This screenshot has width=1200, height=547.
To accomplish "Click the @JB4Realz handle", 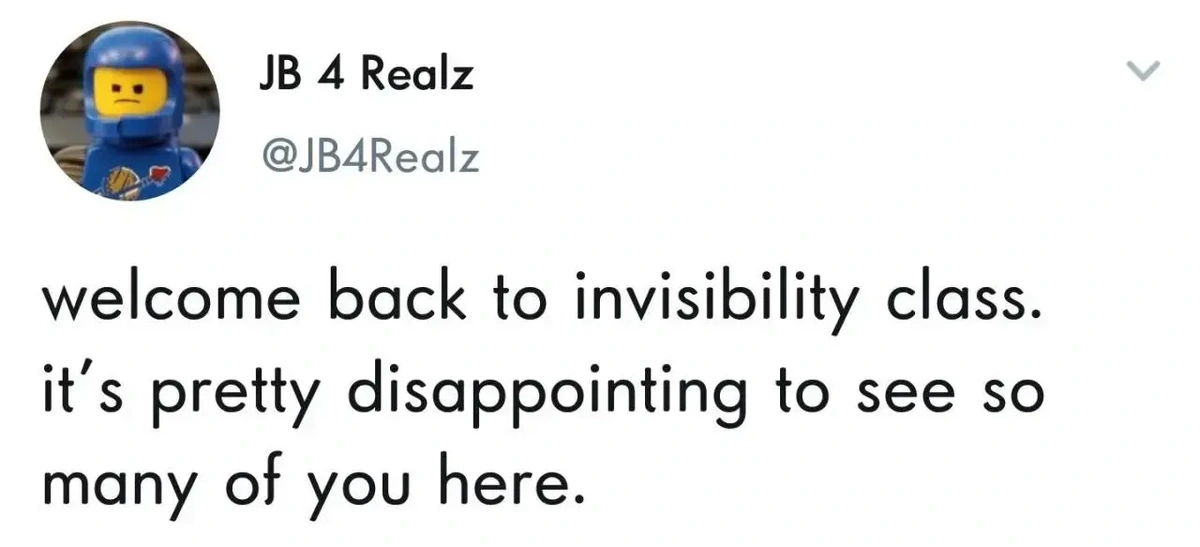I will (x=366, y=157).
